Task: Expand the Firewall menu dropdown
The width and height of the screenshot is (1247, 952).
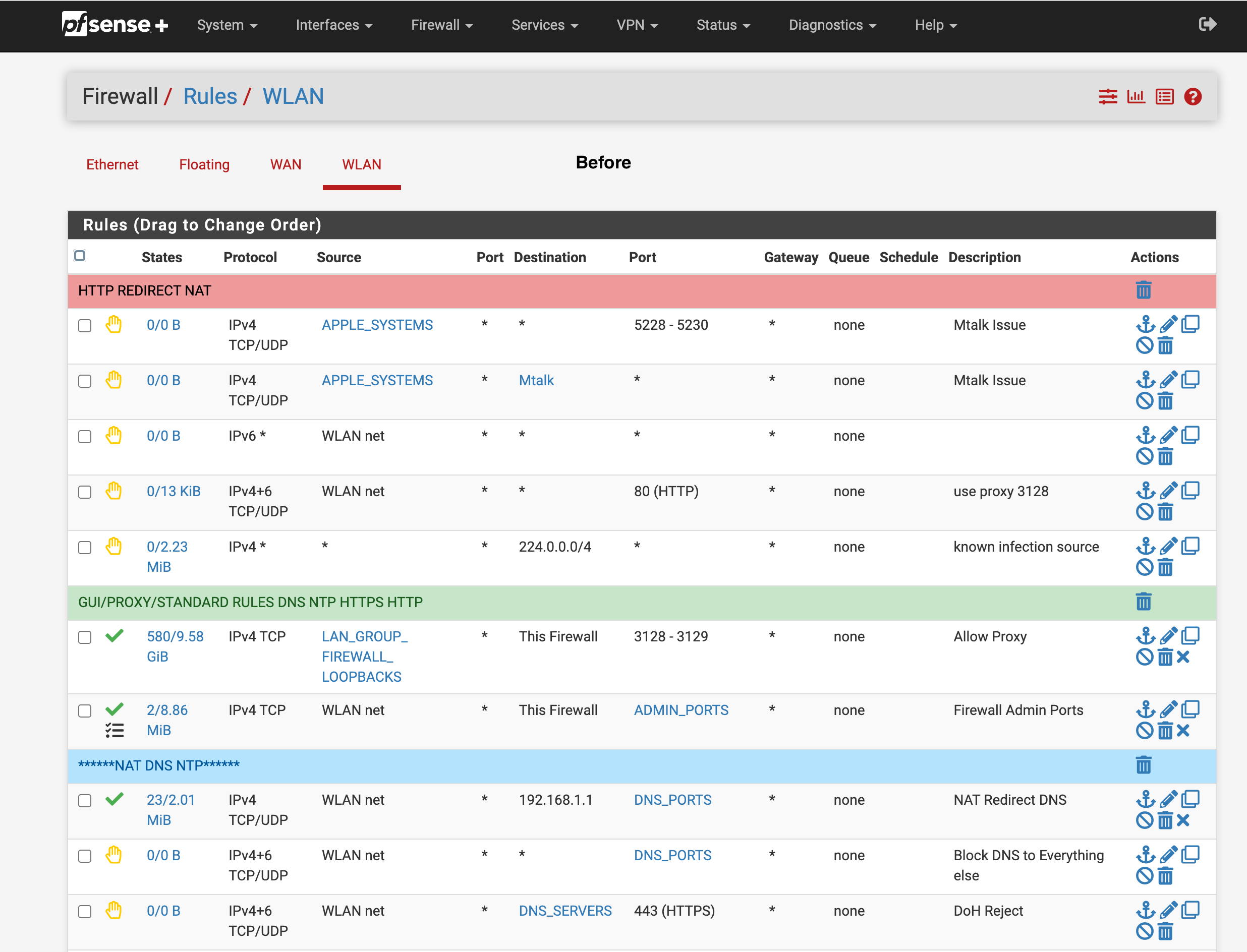Action: pos(441,25)
